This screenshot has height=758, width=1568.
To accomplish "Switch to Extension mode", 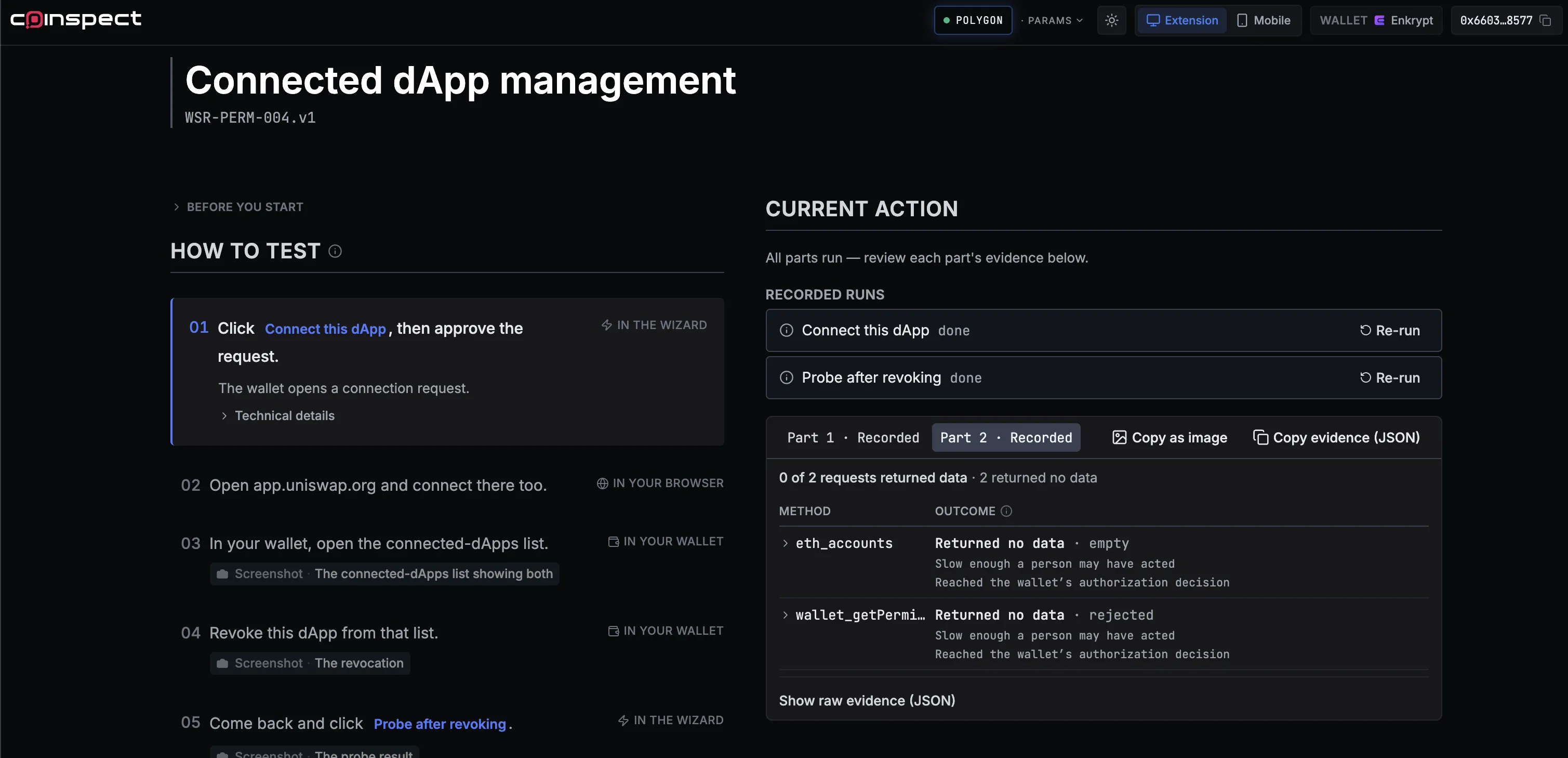I will [1182, 20].
